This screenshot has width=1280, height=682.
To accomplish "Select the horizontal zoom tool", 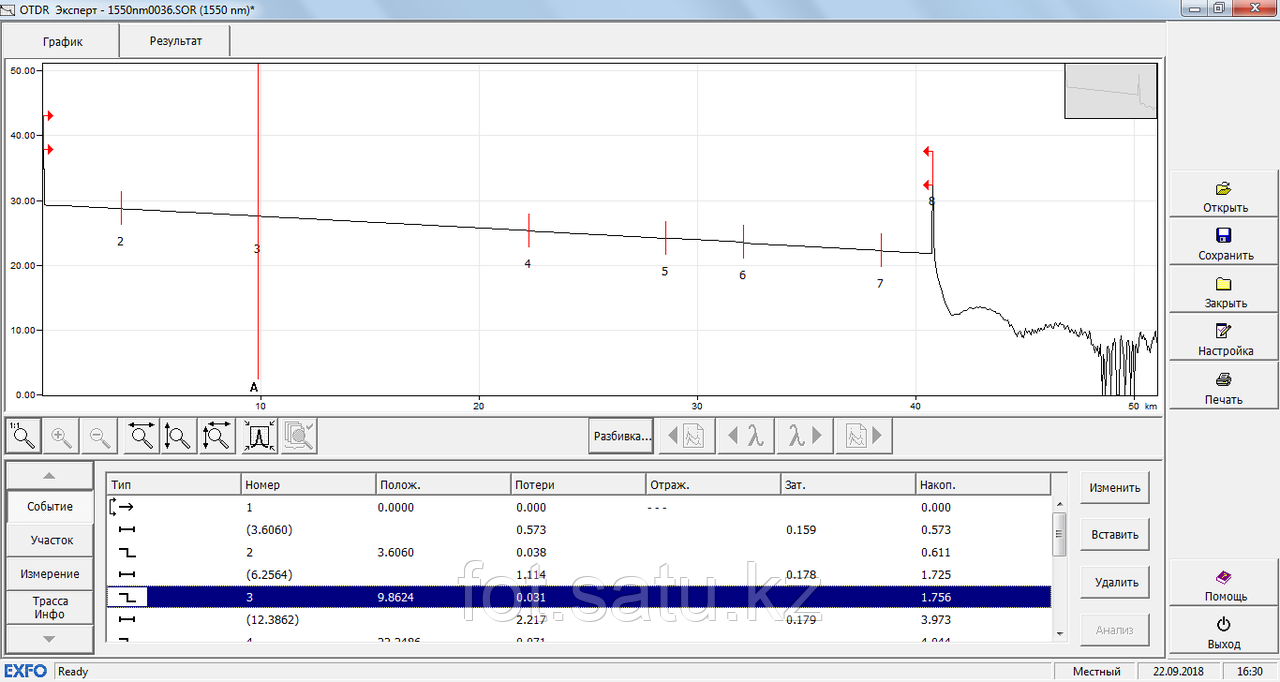I will point(141,436).
